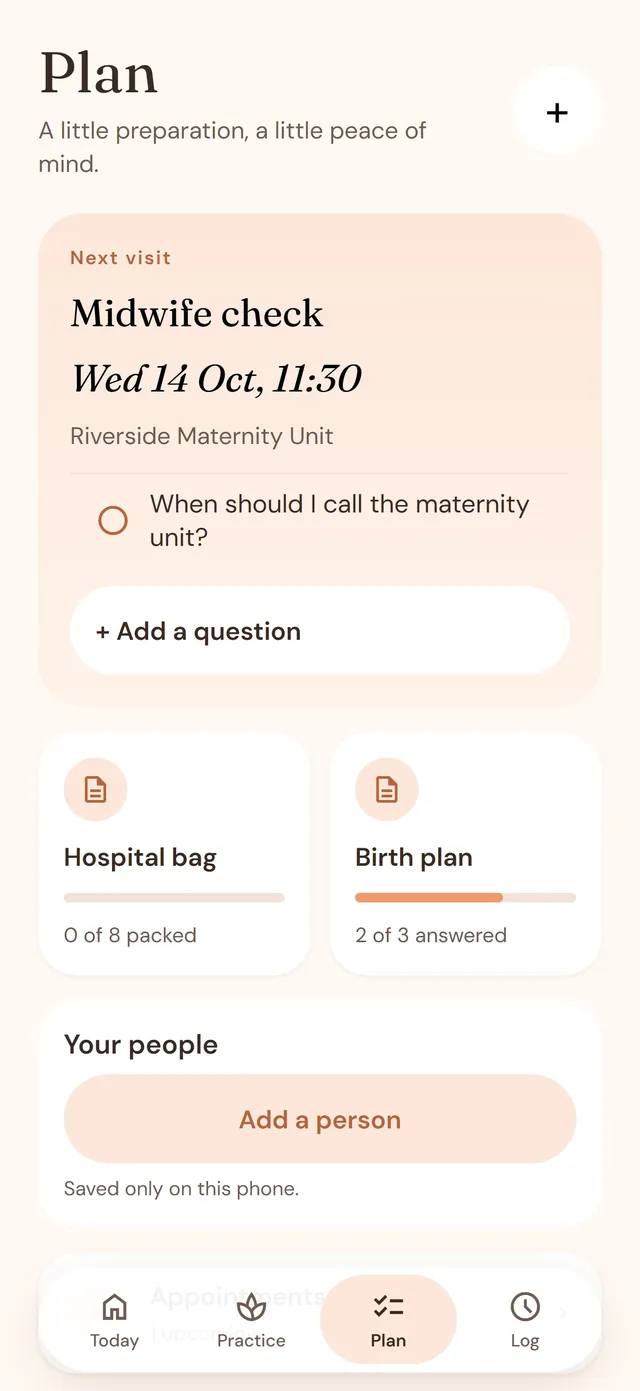Click the Hospital bag document icon
640x1391 pixels.
[95, 790]
